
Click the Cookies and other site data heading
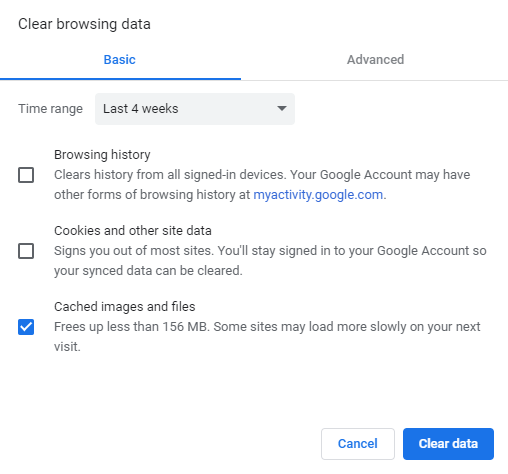click(x=133, y=231)
